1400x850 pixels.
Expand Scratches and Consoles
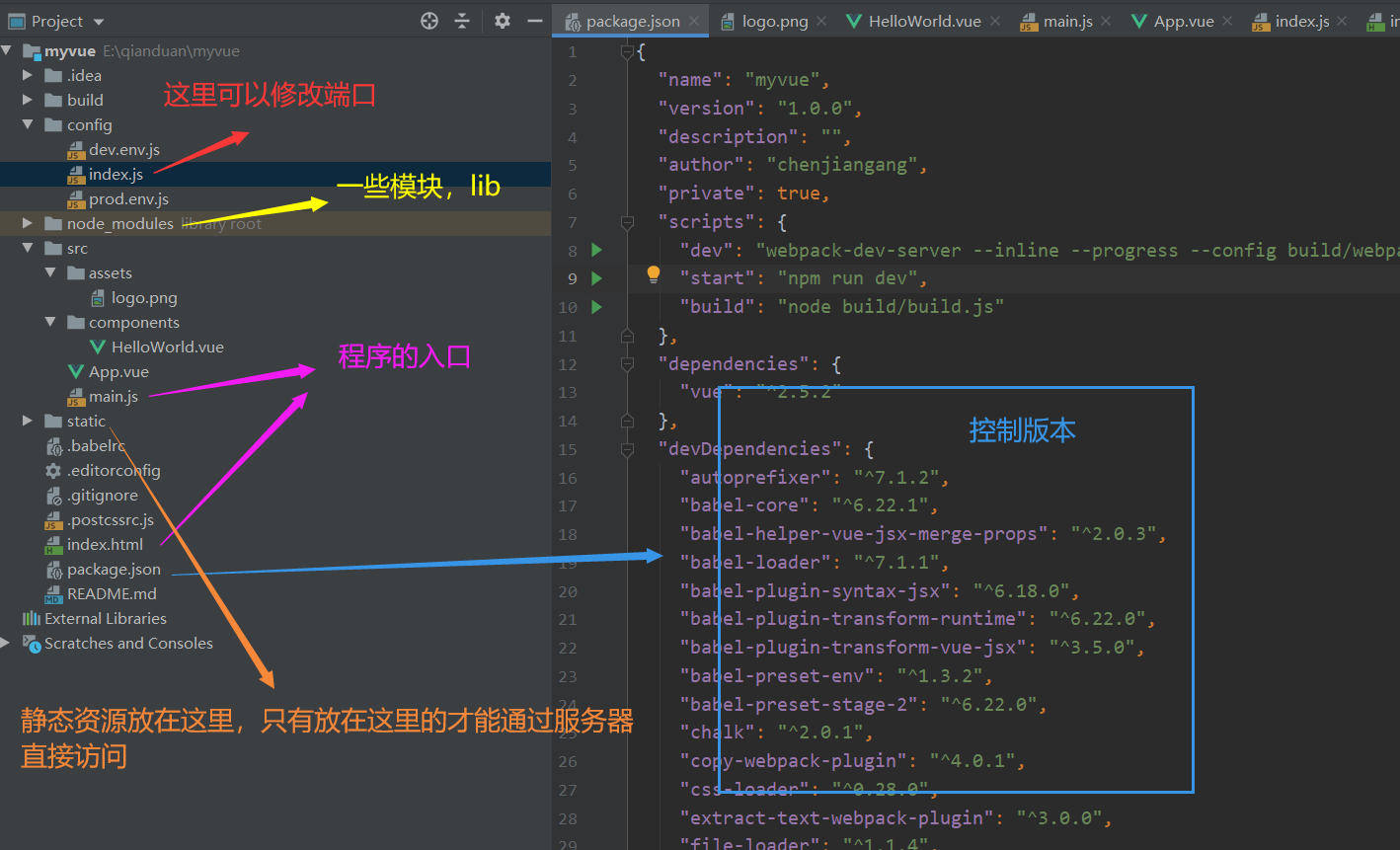coord(7,643)
